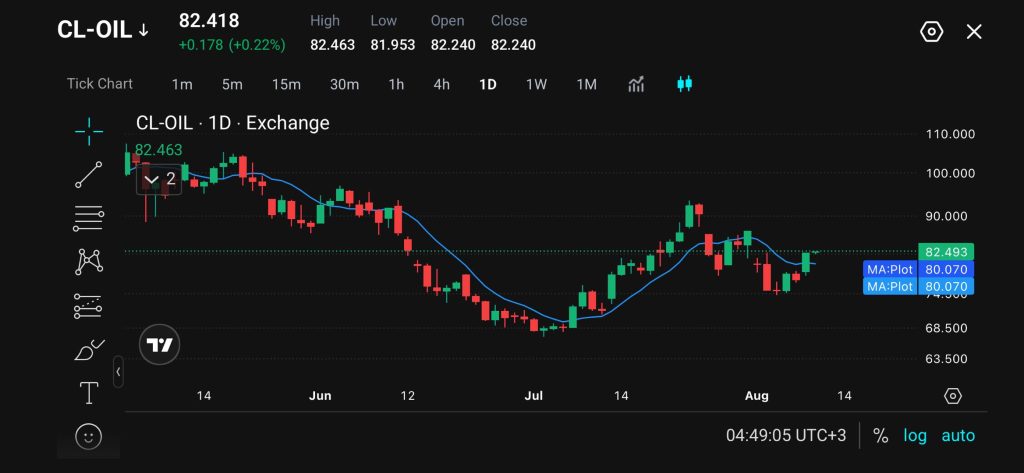Expand the indicator legend showing 2
Viewport: 1024px width, 473px height.
pyautogui.click(x=159, y=178)
